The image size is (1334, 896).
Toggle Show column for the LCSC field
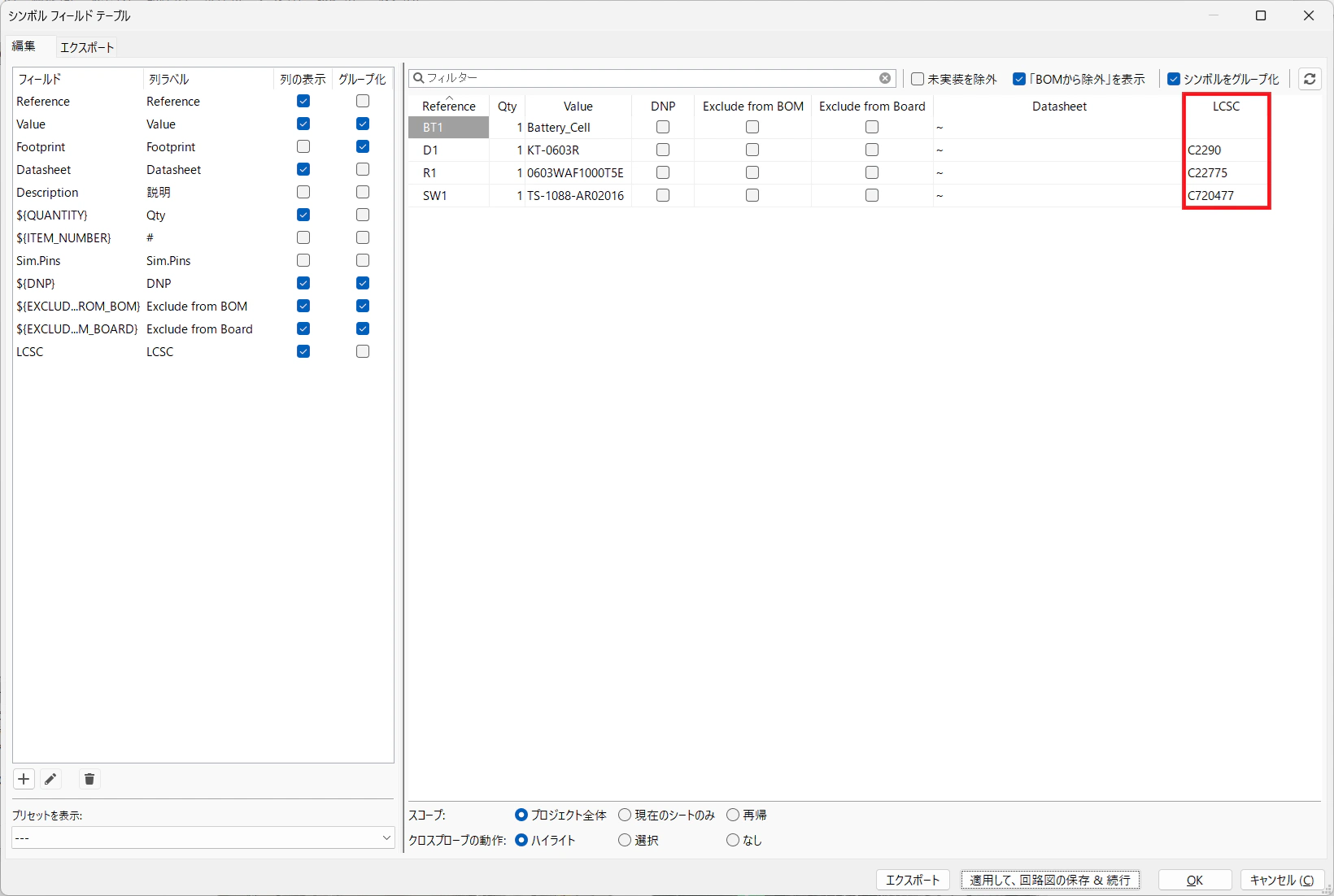pyautogui.click(x=303, y=351)
